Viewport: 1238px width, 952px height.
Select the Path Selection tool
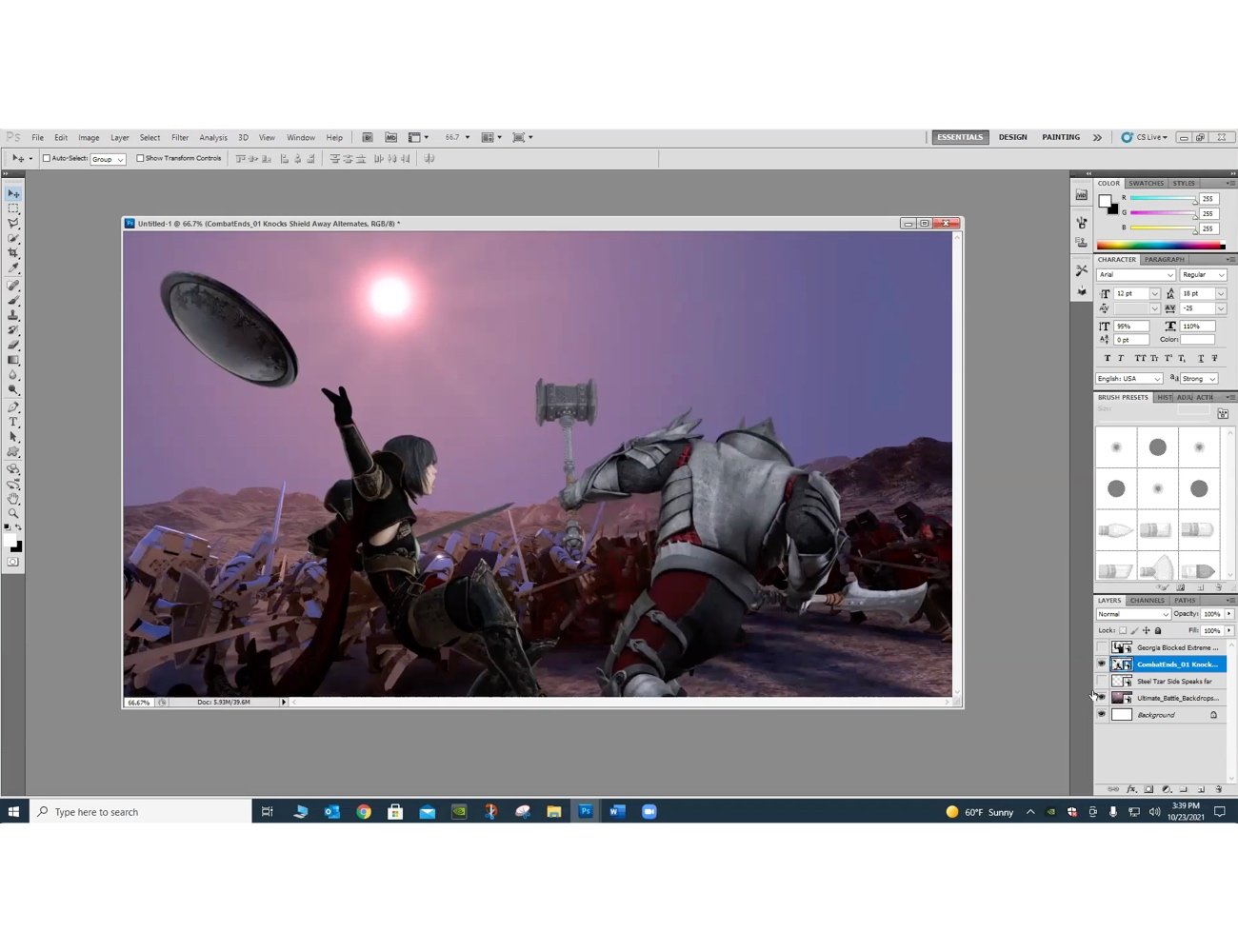pos(13,437)
